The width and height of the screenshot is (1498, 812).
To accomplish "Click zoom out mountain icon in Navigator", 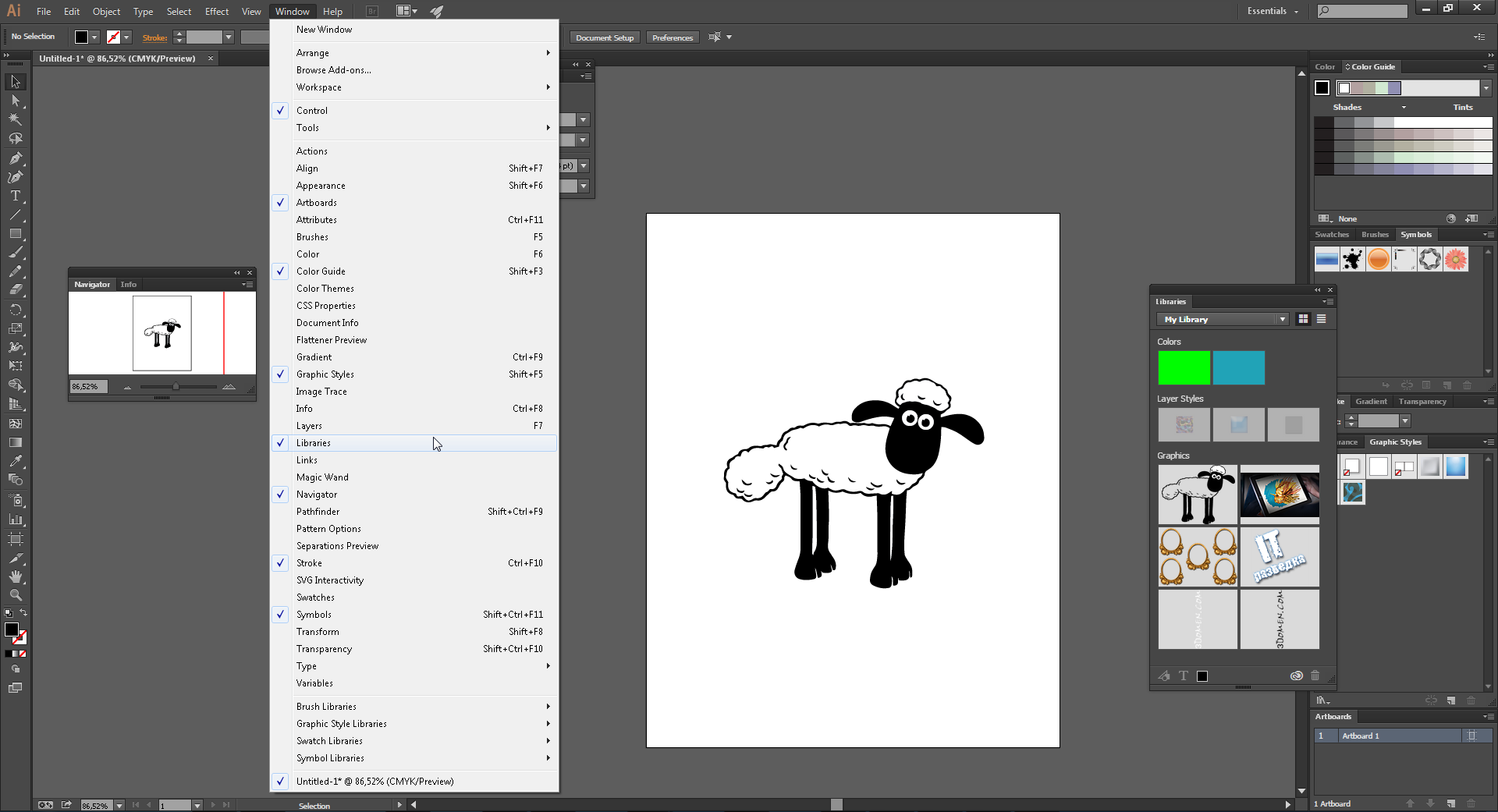I will [127, 387].
